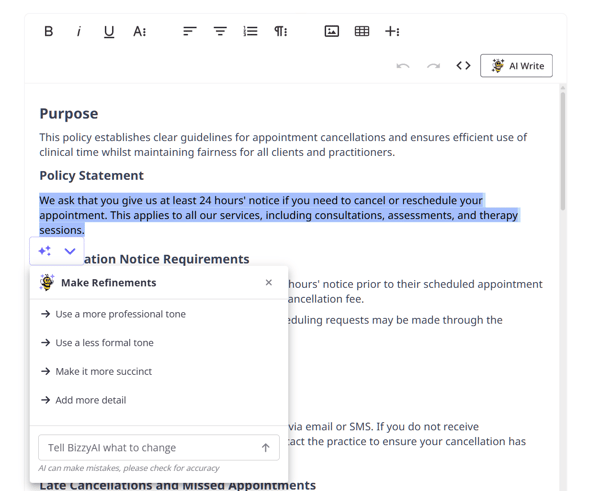Toggle underline formatting
Viewport: 600px width, 491px height.
click(x=109, y=31)
